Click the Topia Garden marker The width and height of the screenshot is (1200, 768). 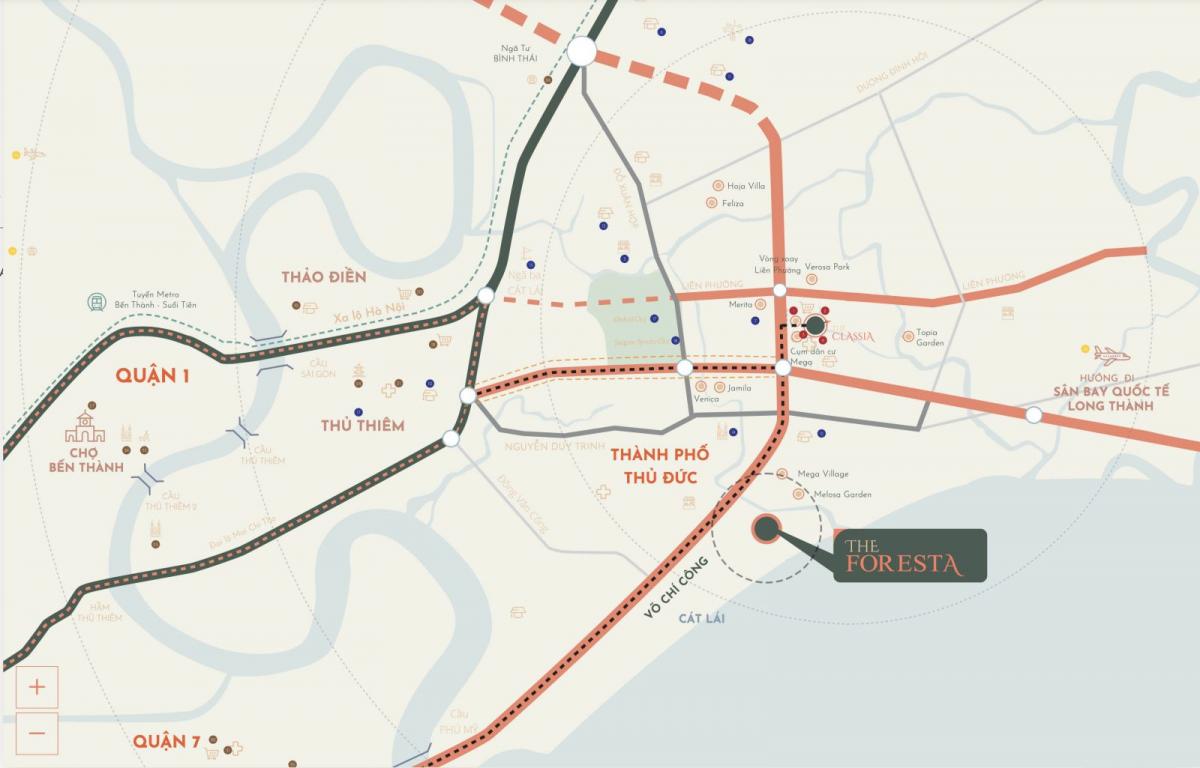pyautogui.click(x=908, y=335)
